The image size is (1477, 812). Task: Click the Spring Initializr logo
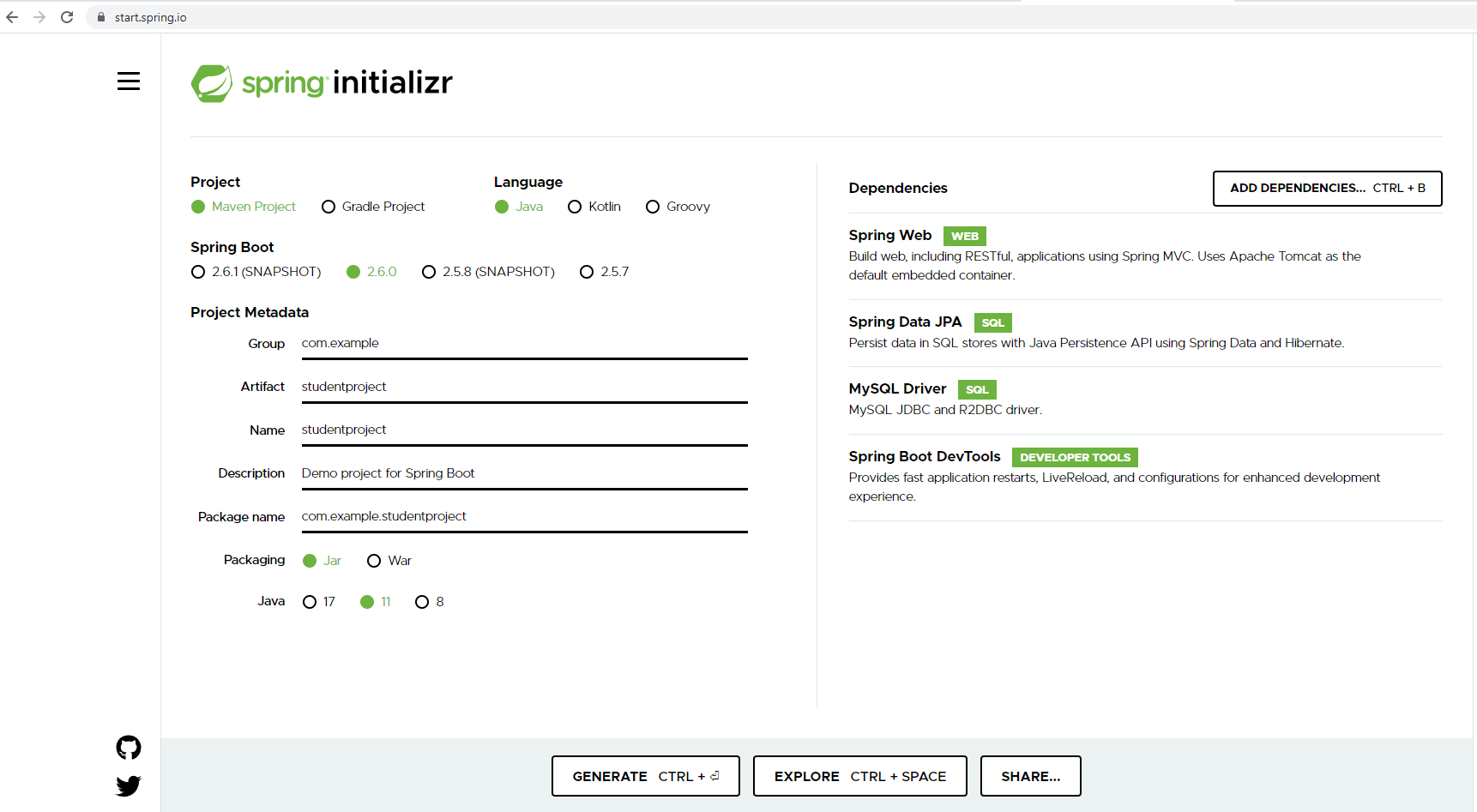point(322,83)
